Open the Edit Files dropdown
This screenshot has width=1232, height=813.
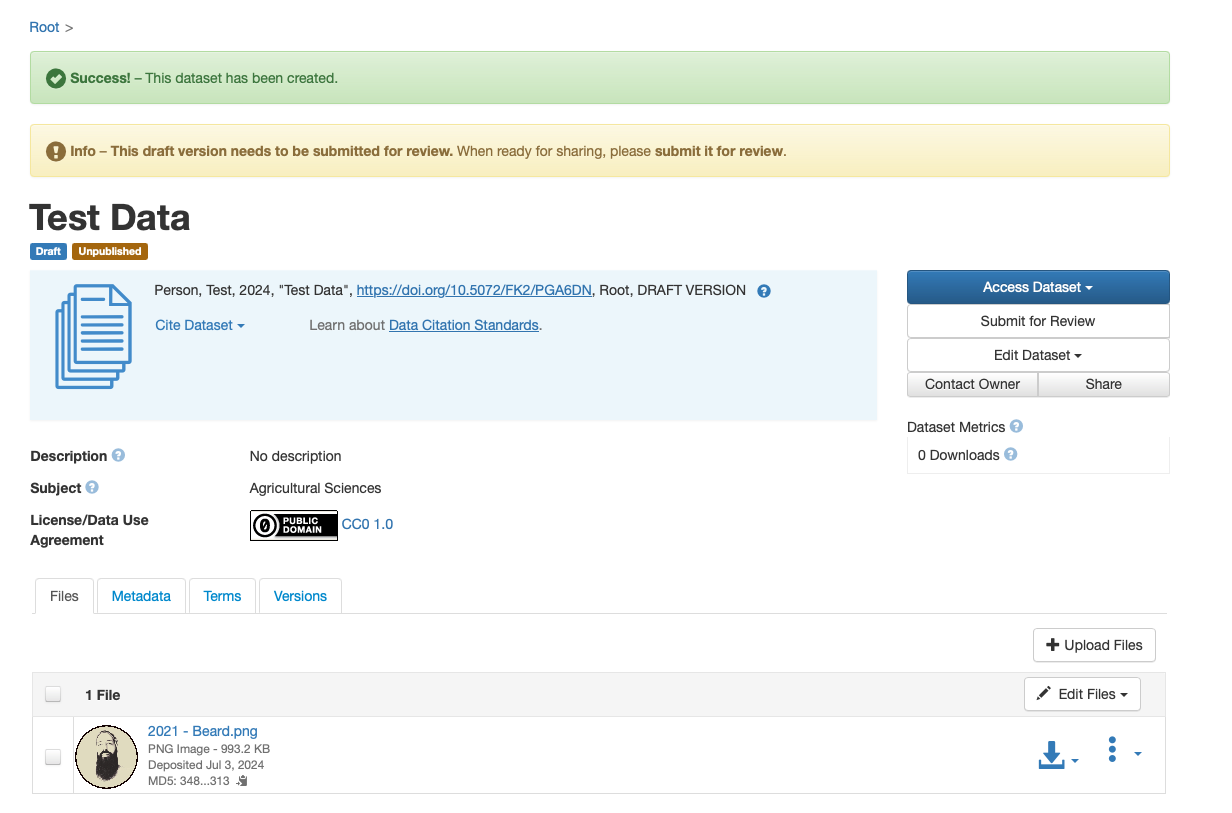1081,694
